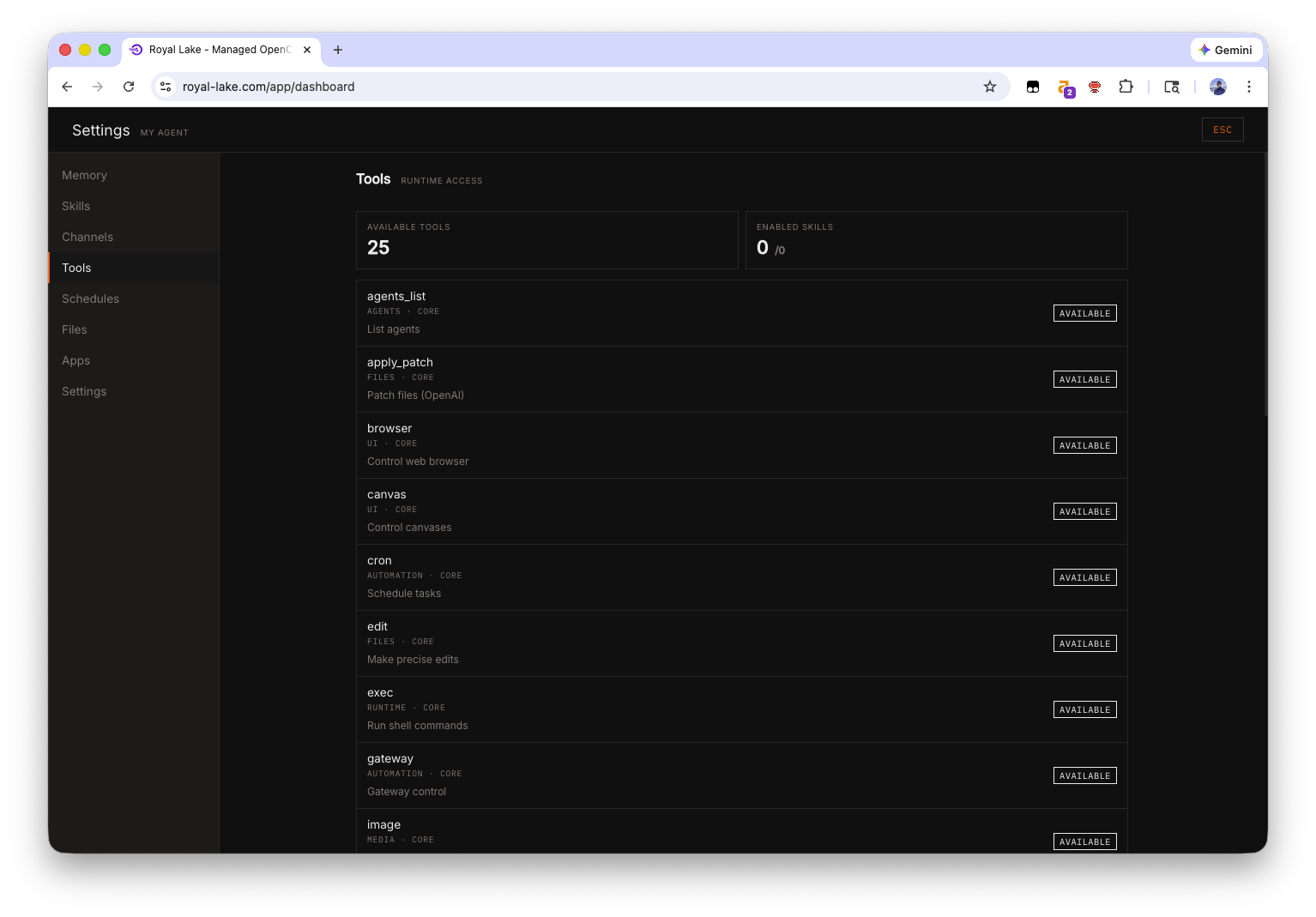The height and width of the screenshot is (917, 1316).
Task: Select the agents_list tool name
Action: point(396,296)
